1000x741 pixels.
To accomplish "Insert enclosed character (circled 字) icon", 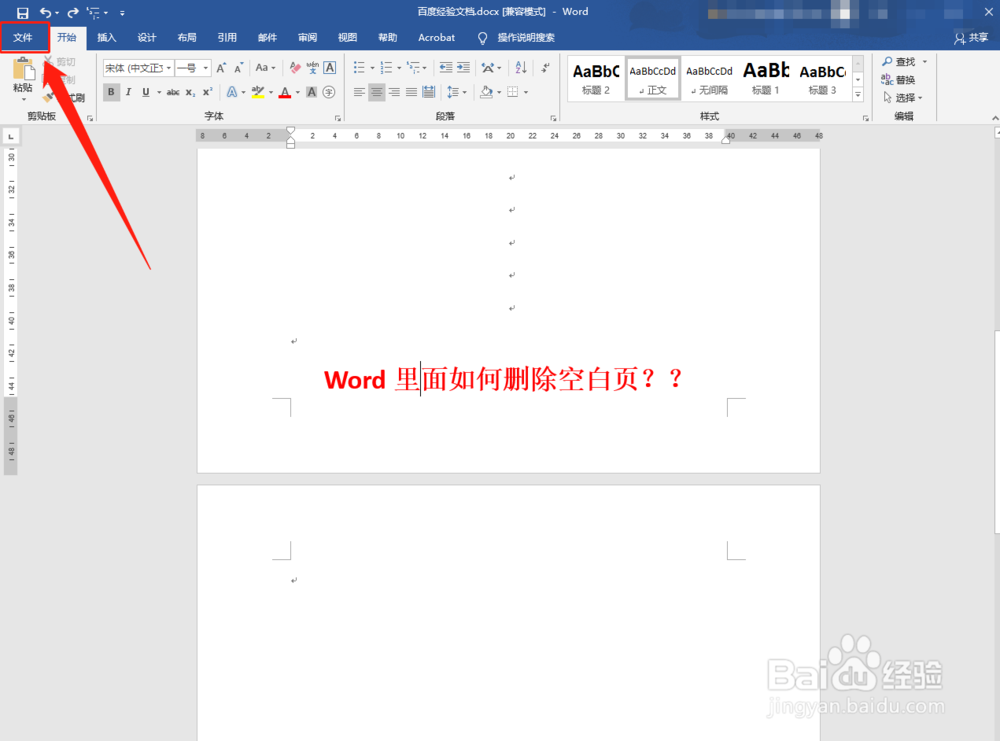I will pyautogui.click(x=328, y=92).
